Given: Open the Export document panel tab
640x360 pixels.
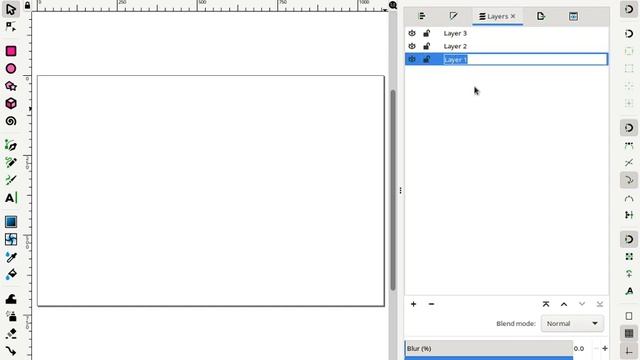Looking at the screenshot, I should pos(541,16).
